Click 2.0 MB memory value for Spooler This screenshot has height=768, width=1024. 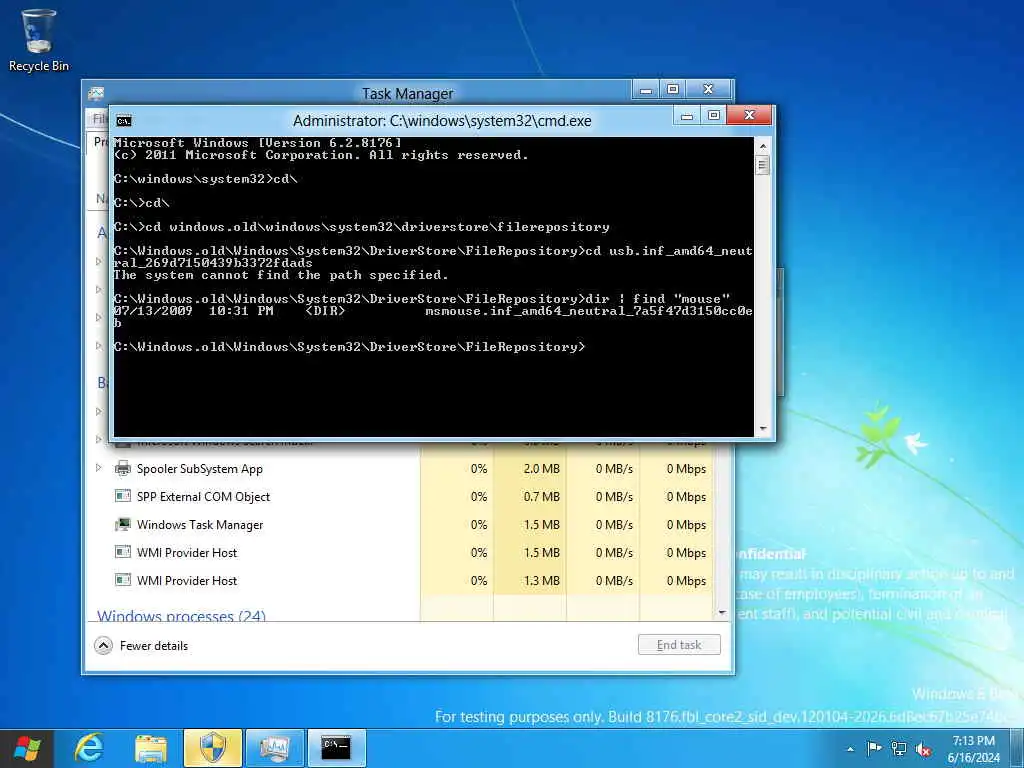(x=541, y=469)
